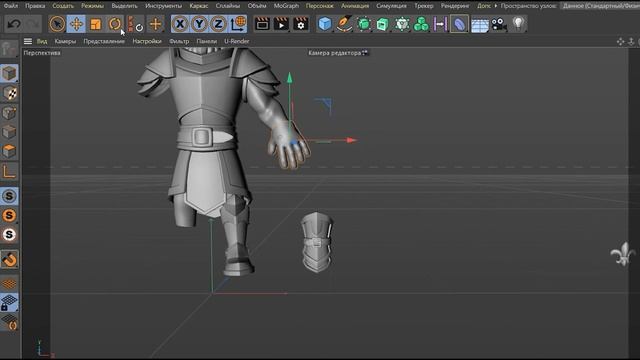
Task: Switch to Edges mode
Action: point(9,132)
